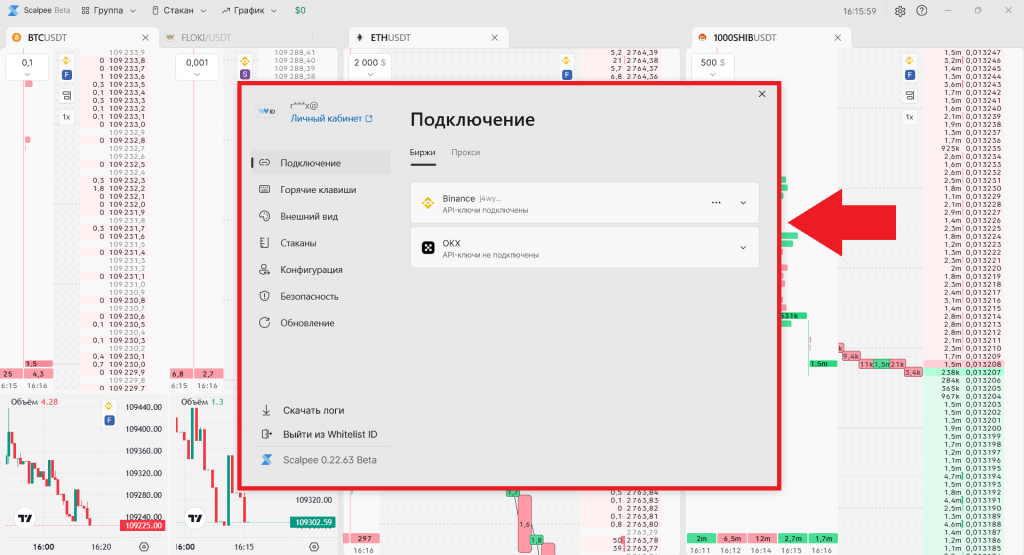Click Скачать логи button

[x=313, y=410]
